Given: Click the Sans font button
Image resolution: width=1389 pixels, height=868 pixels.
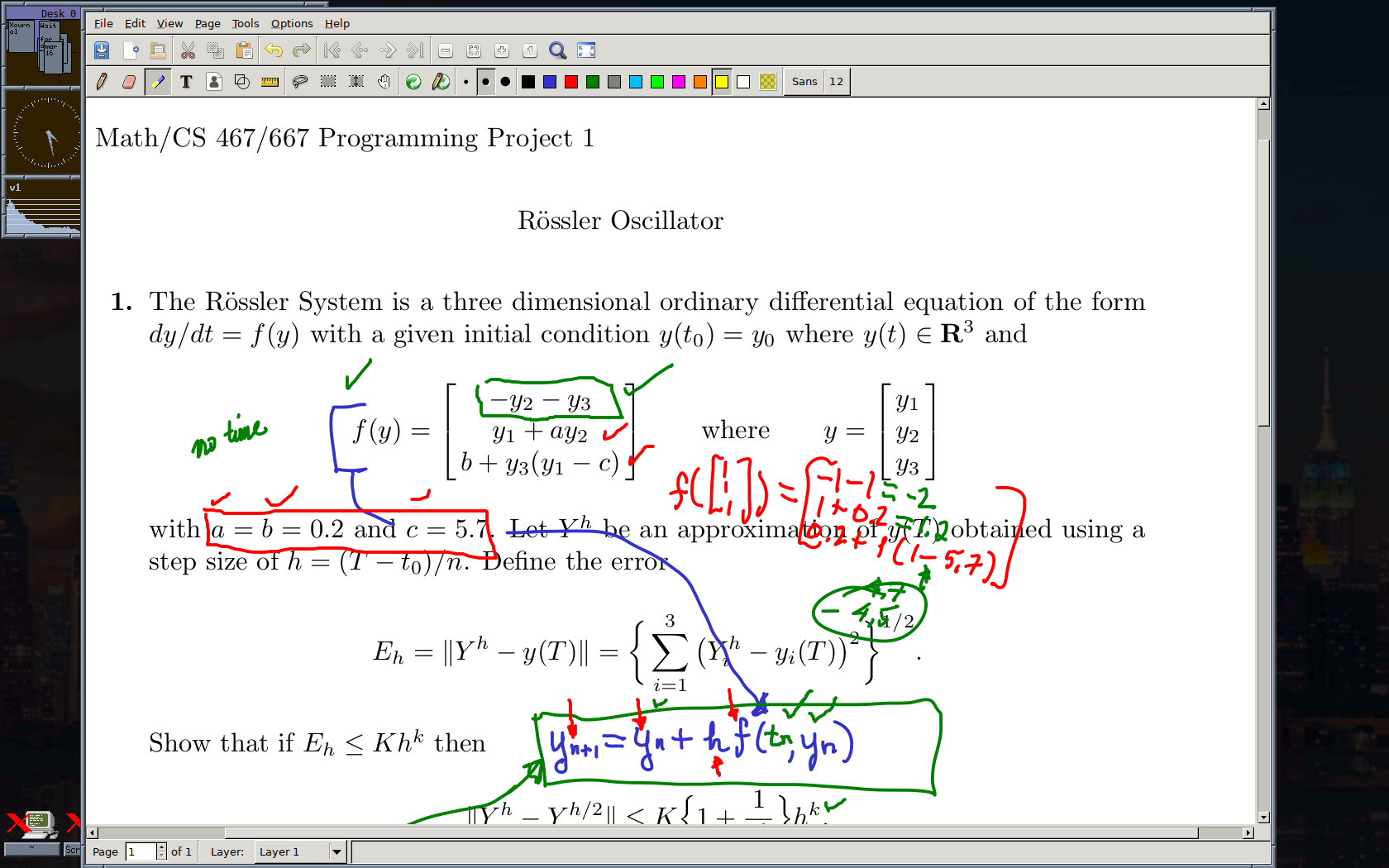Looking at the screenshot, I should [x=804, y=82].
